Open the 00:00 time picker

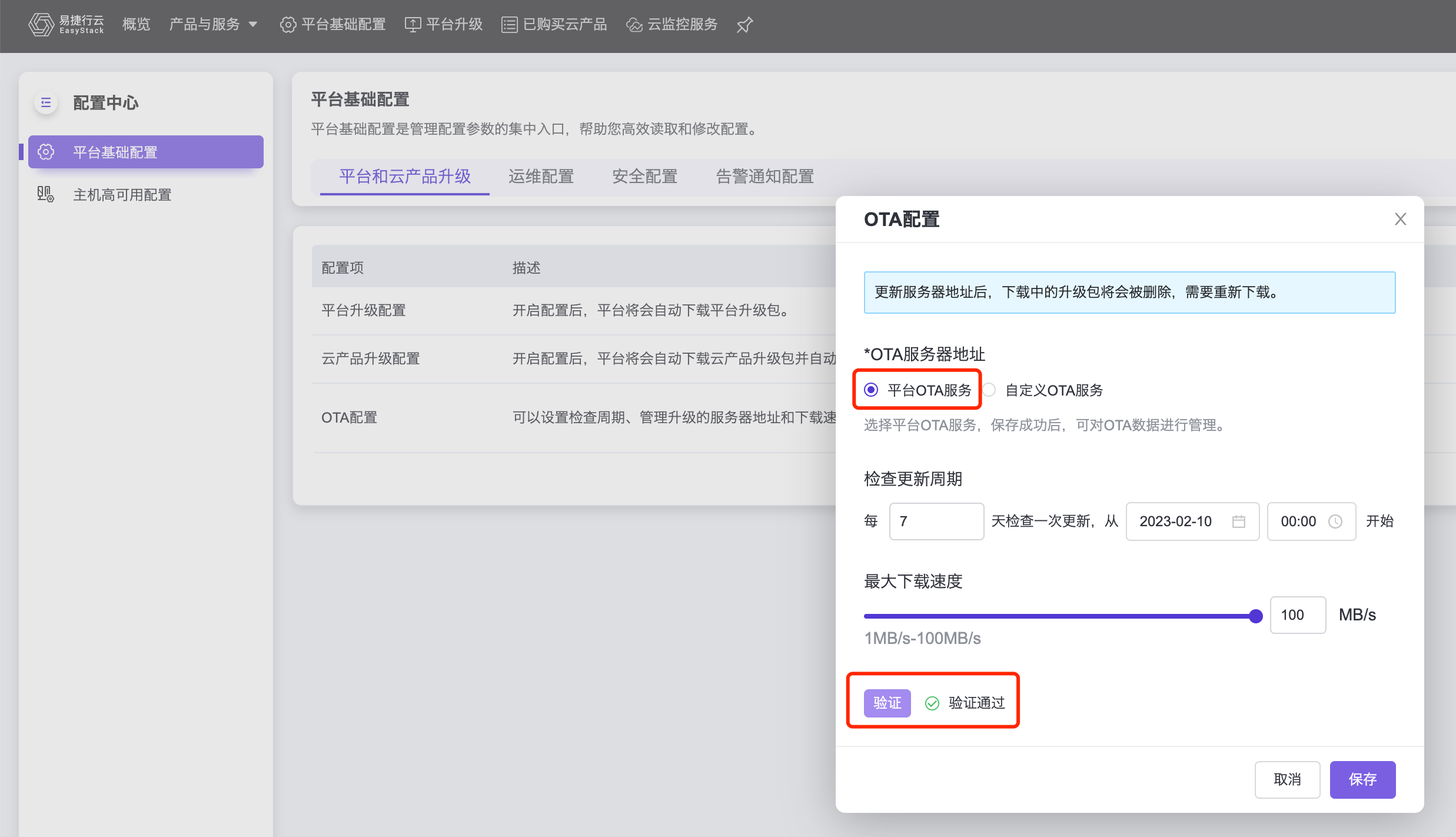(x=1298, y=522)
